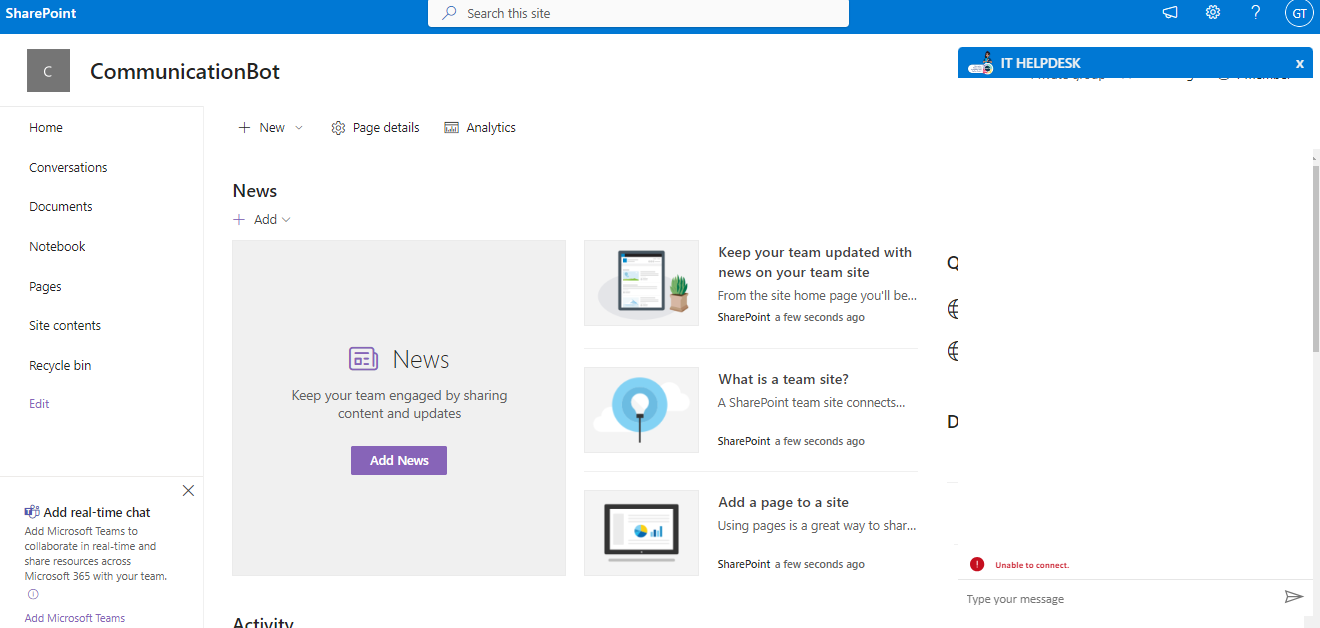Click the Page details gear icon
The image size is (1320, 628).
point(338,128)
